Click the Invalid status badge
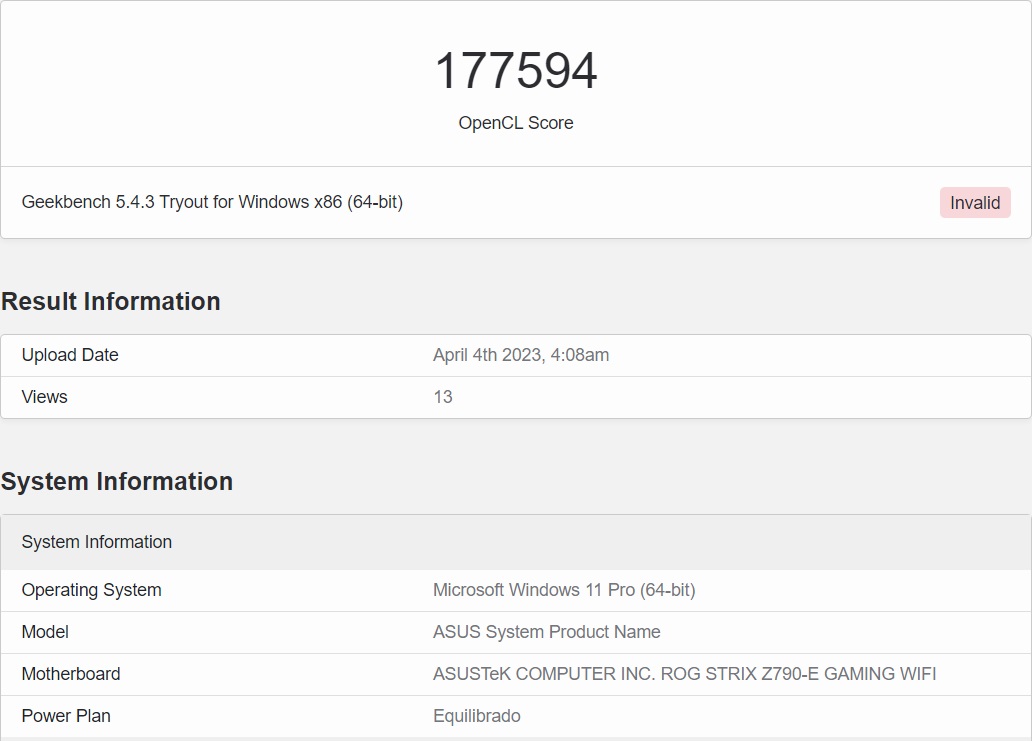The image size is (1032, 741). coord(974,203)
